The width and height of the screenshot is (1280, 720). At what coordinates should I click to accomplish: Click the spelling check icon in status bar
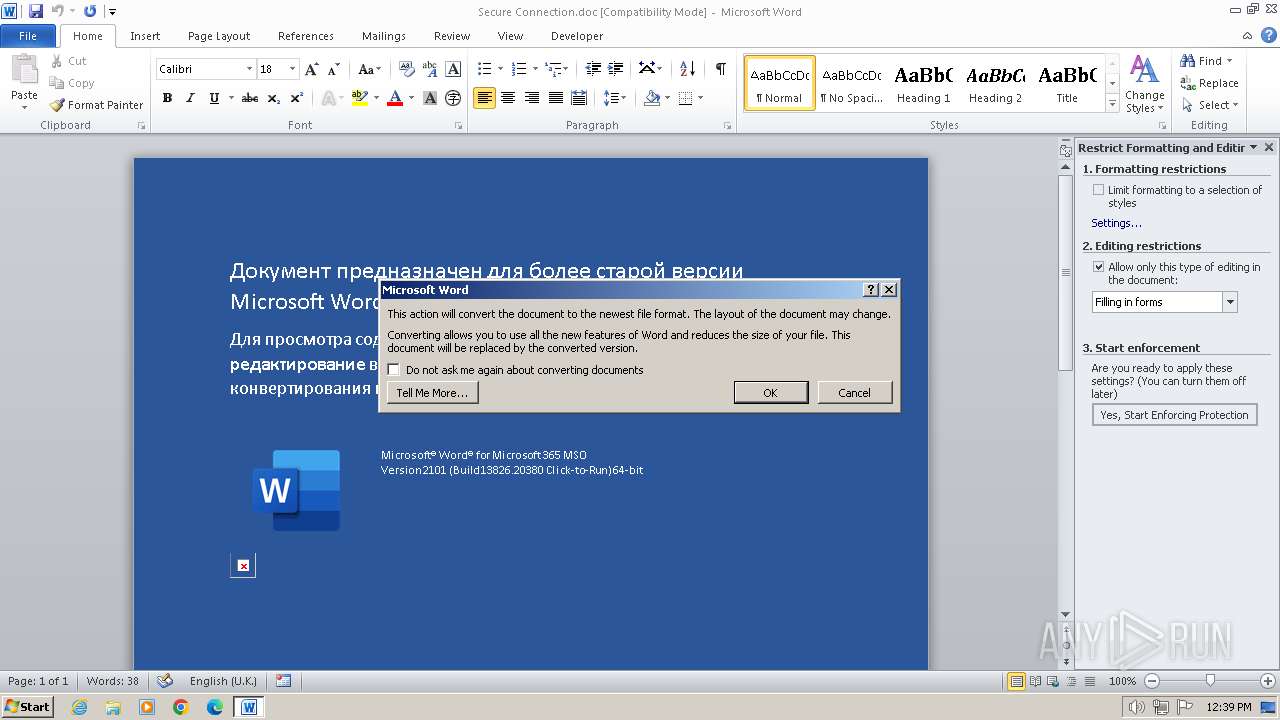pos(165,681)
